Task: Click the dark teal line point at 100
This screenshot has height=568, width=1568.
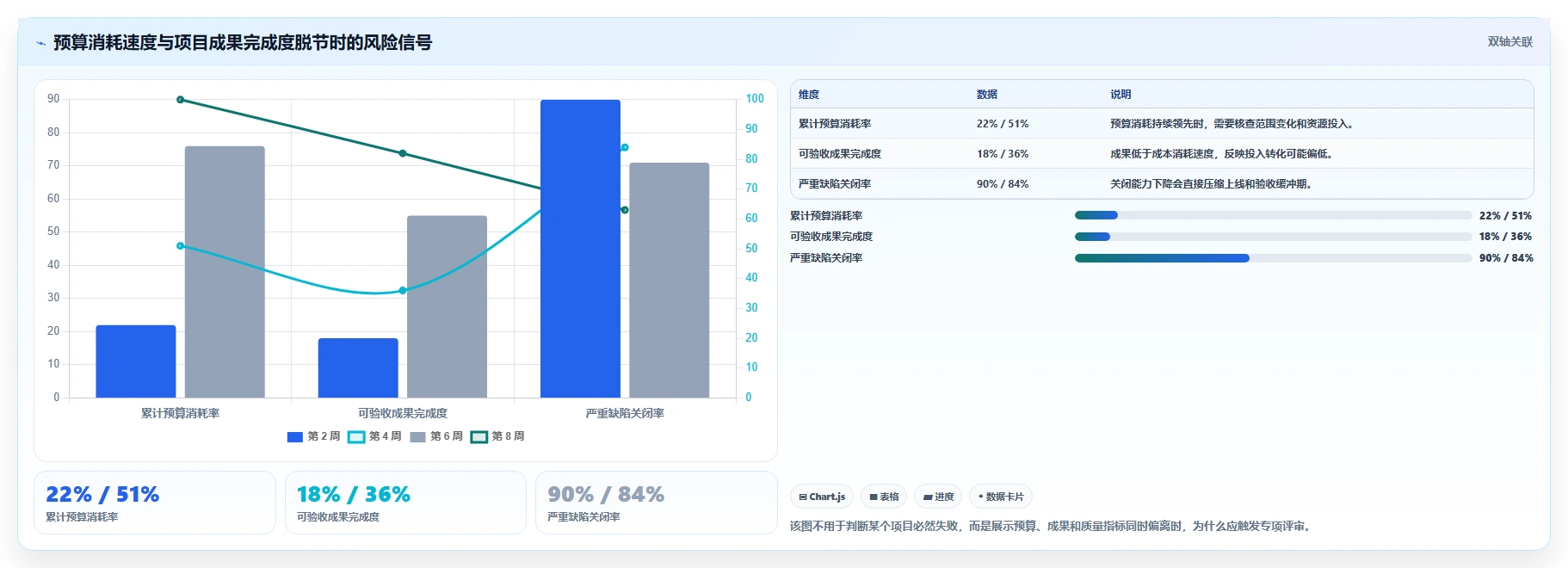Action: pos(180,100)
